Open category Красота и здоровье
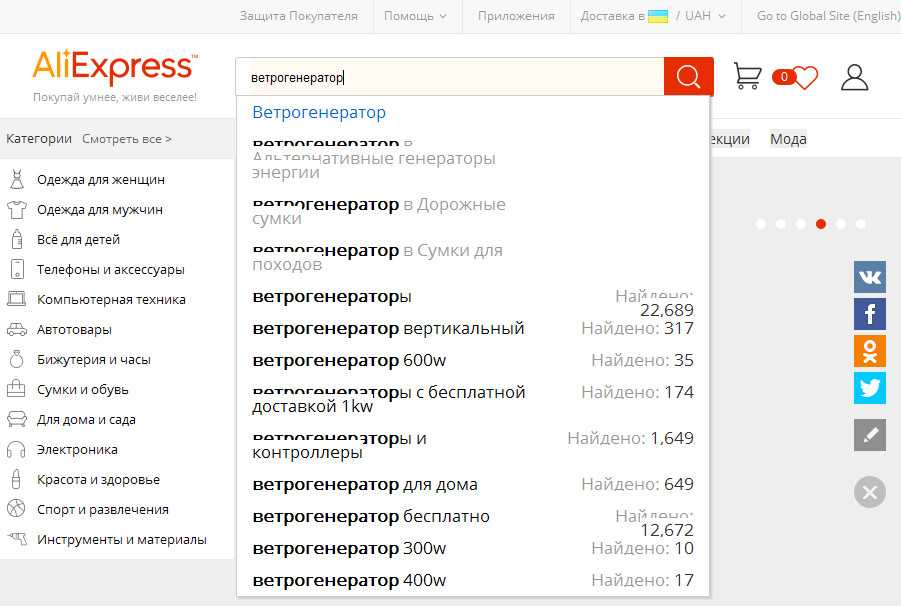 [98, 480]
